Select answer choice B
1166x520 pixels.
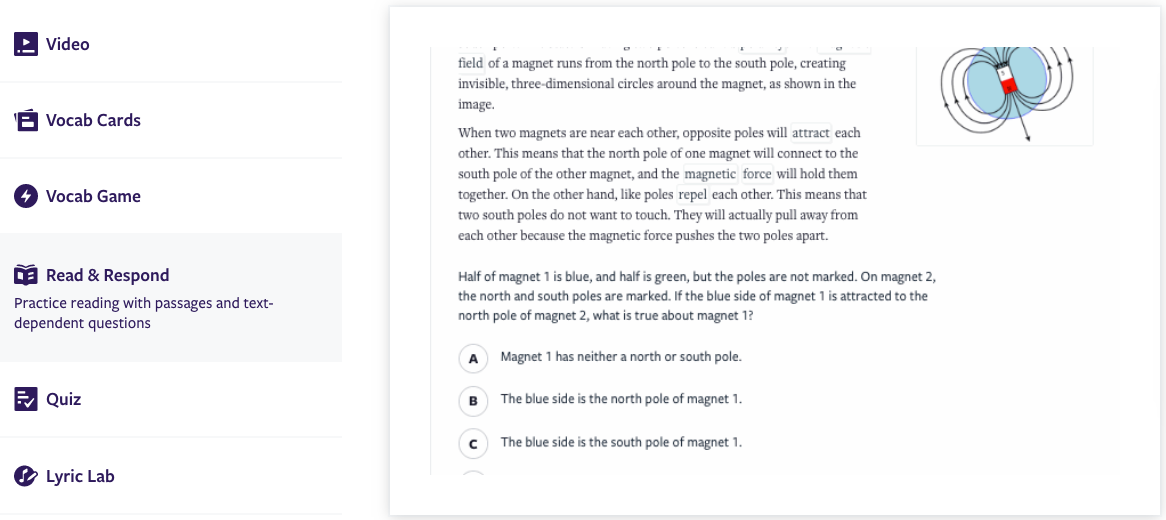(473, 400)
